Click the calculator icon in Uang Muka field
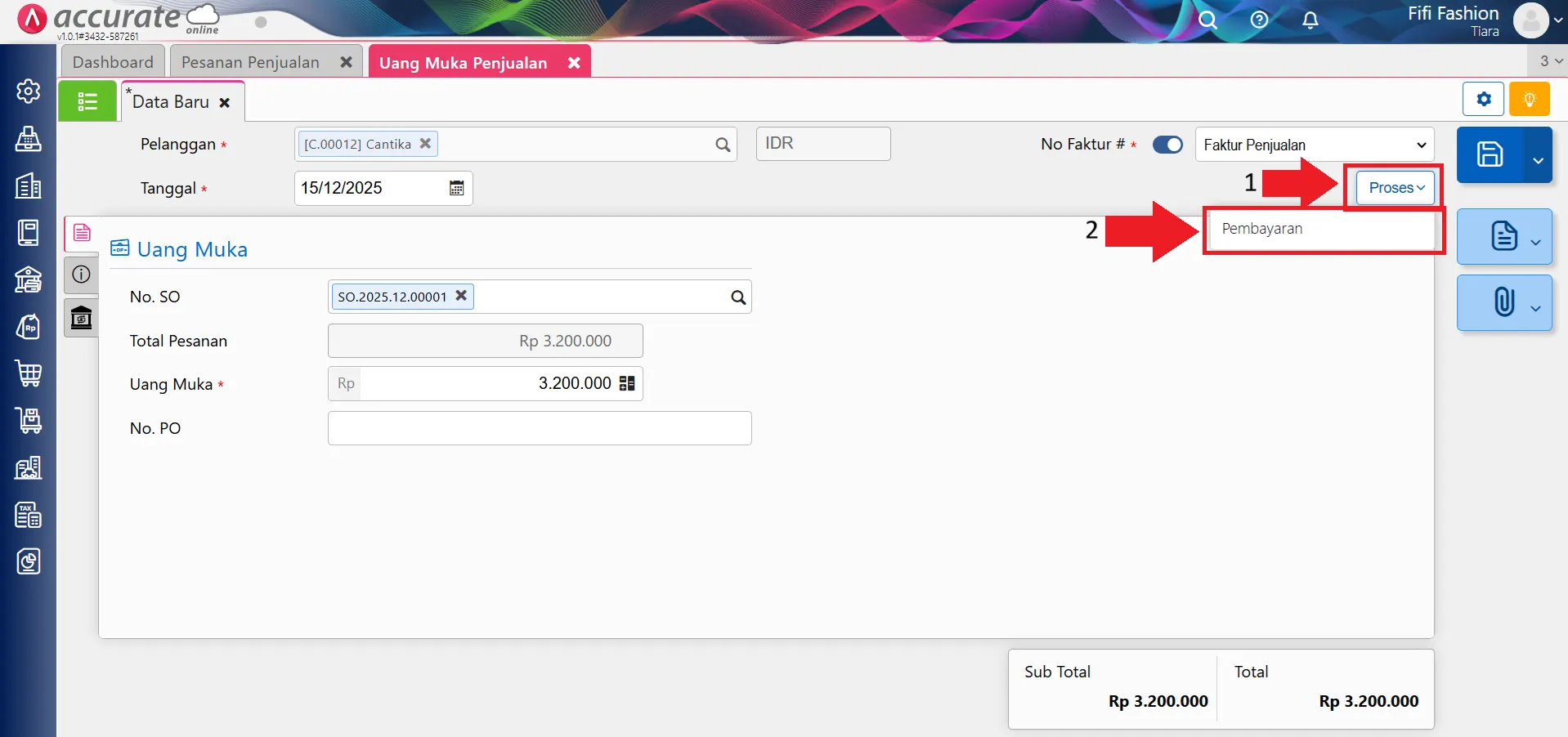 click(627, 384)
